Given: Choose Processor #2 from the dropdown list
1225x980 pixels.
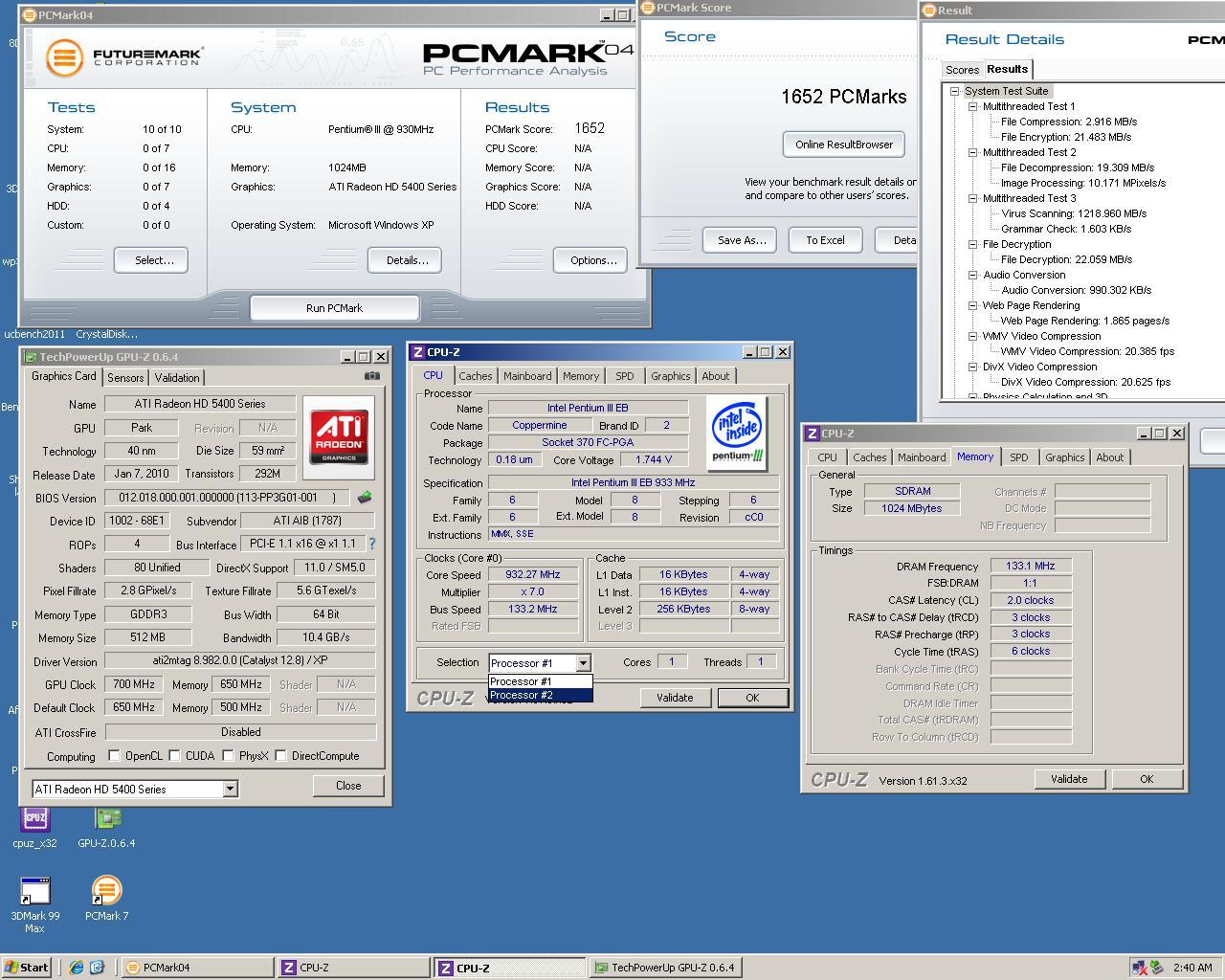Looking at the screenshot, I should point(541,695).
